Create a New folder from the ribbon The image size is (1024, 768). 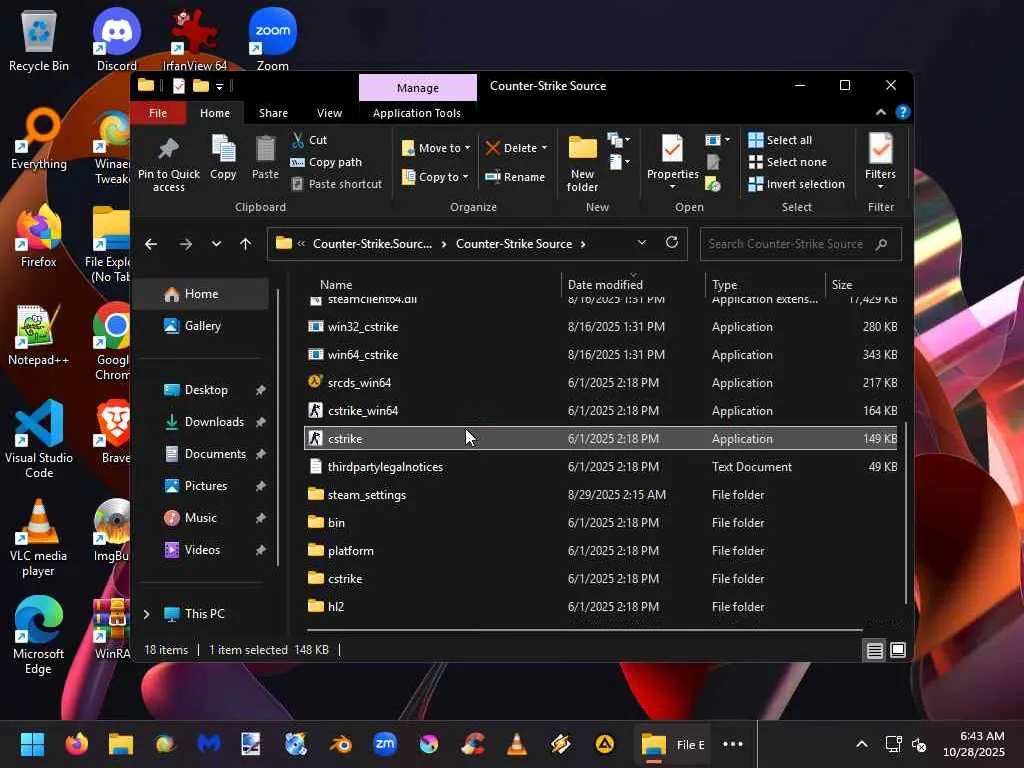(582, 164)
